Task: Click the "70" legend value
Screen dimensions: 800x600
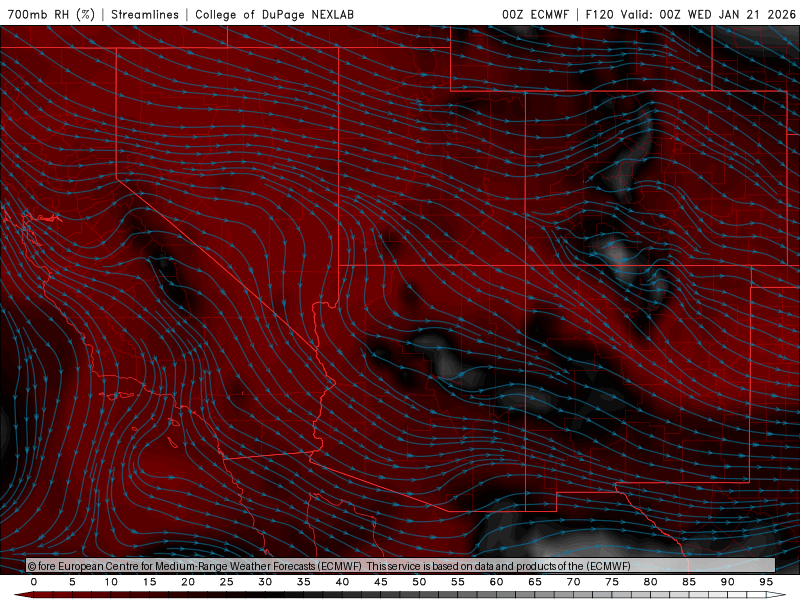Action: (x=573, y=582)
